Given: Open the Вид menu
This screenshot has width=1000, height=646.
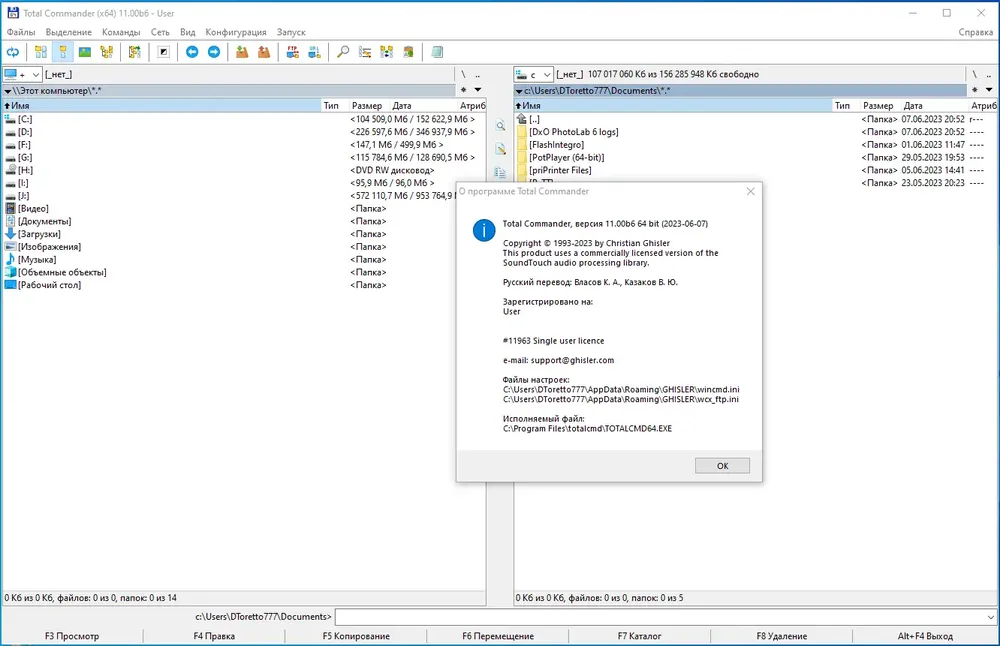Looking at the screenshot, I should point(188,32).
